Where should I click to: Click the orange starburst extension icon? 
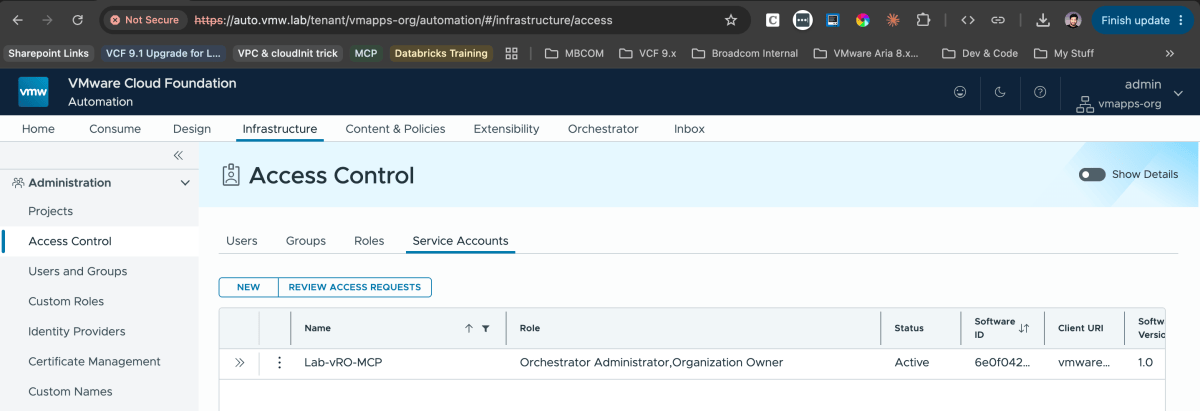(892, 20)
